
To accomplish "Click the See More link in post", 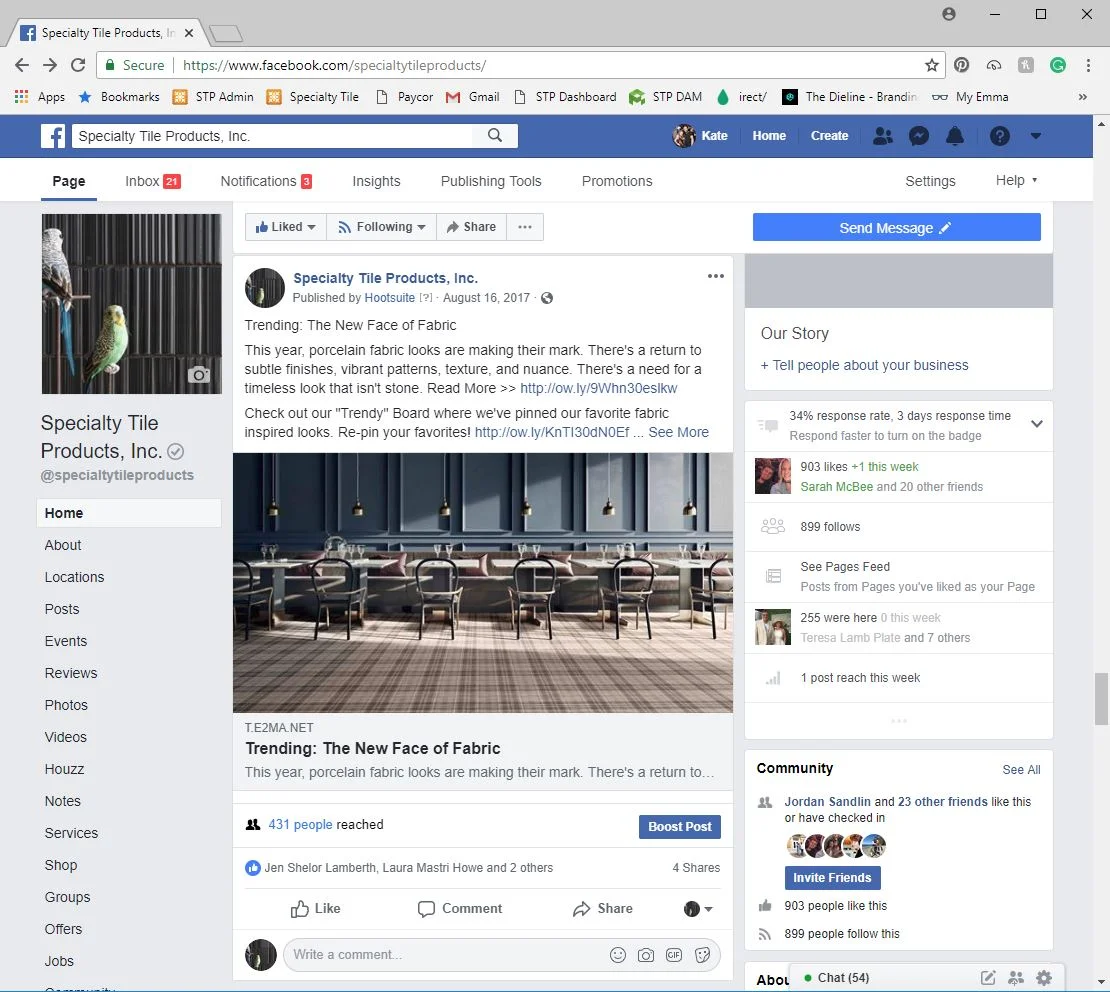I will coord(678,433).
